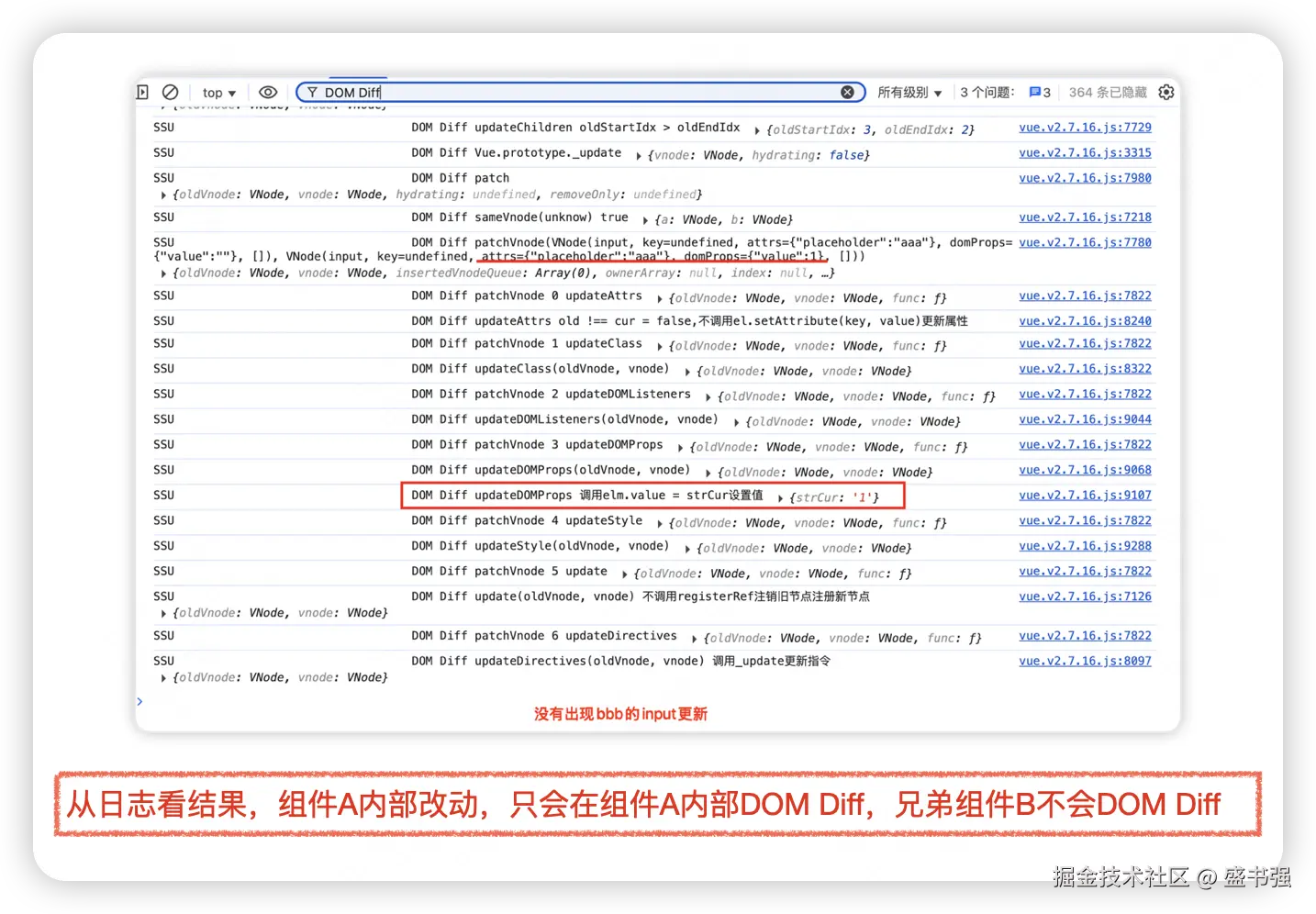
Task: Open the 所有级别 log levels dropdown
Action: [909, 93]
